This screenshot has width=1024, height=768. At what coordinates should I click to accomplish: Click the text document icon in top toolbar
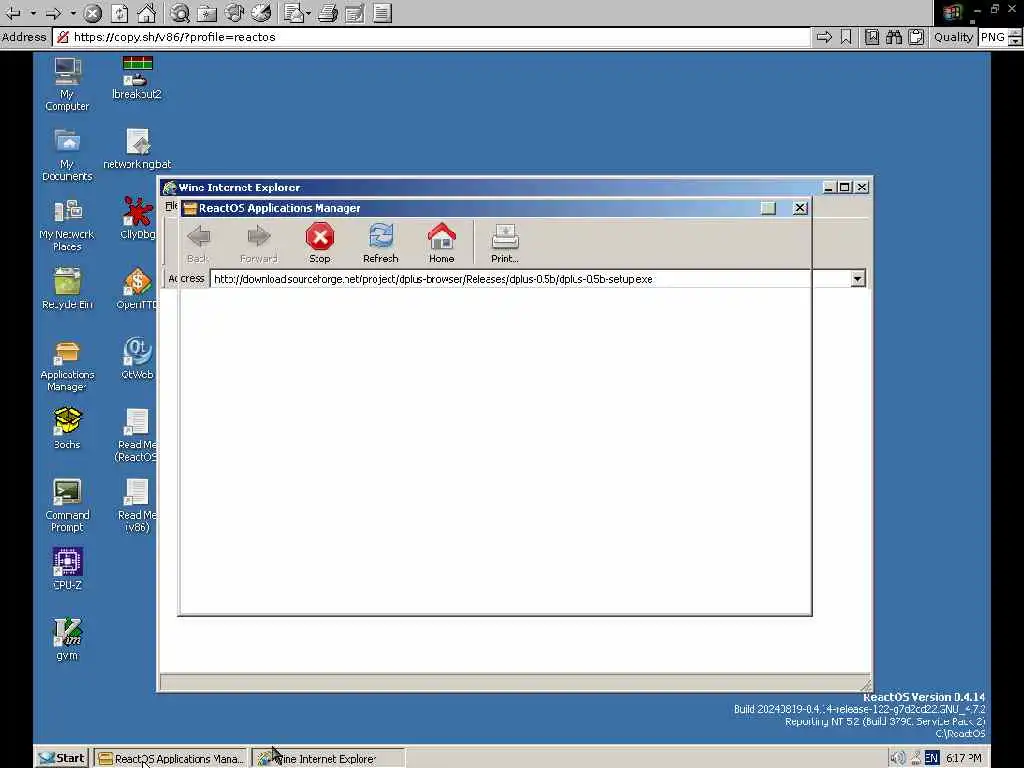tap(383, 12)
